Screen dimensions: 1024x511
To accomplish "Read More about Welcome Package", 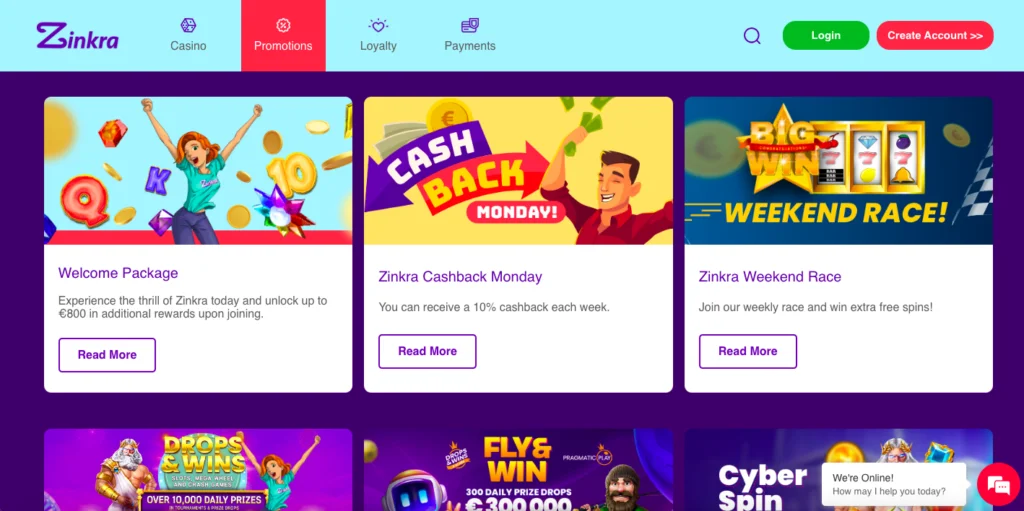I will point(107,355).
